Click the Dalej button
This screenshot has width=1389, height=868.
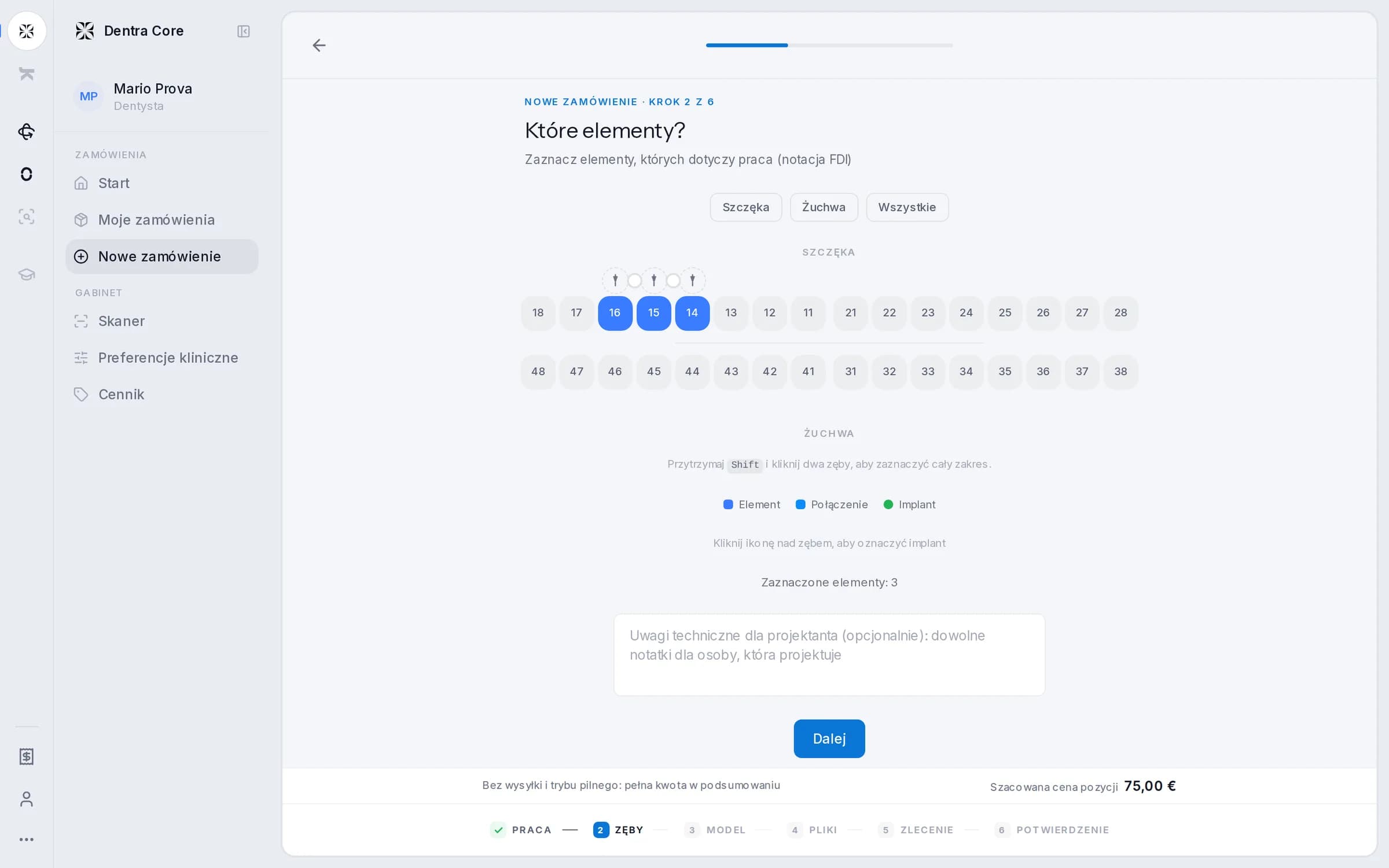829,739
